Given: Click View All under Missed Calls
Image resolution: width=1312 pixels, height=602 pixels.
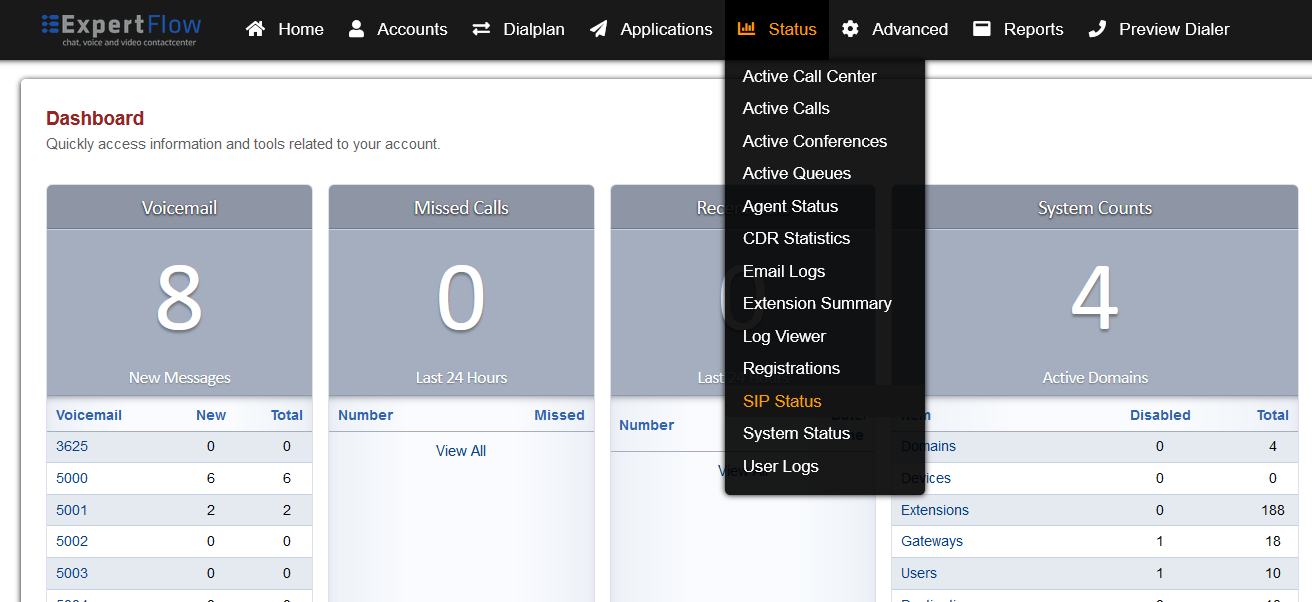Looking at the screenshot, I should tap(461, 451).
